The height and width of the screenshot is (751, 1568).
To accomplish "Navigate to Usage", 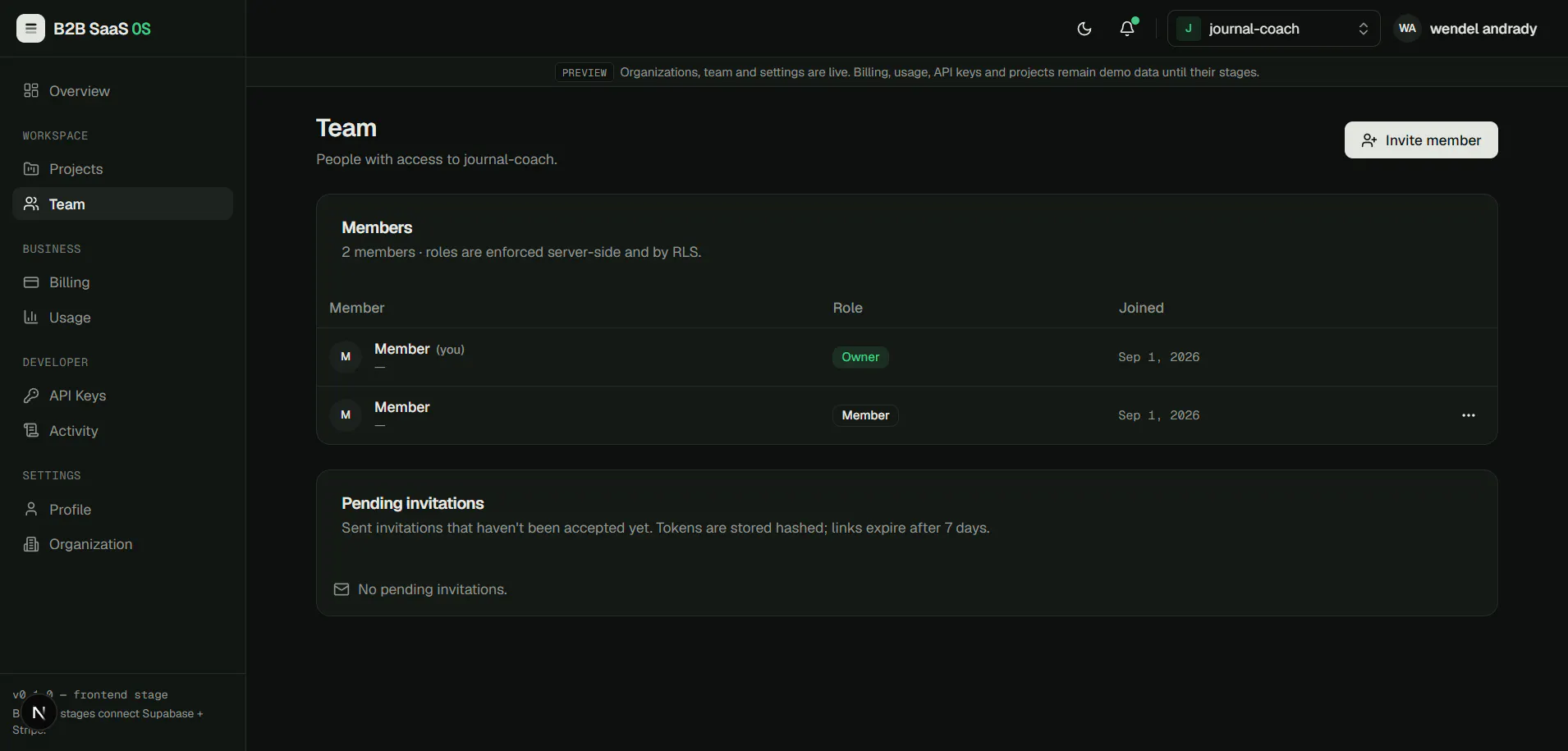I will 122,318.
